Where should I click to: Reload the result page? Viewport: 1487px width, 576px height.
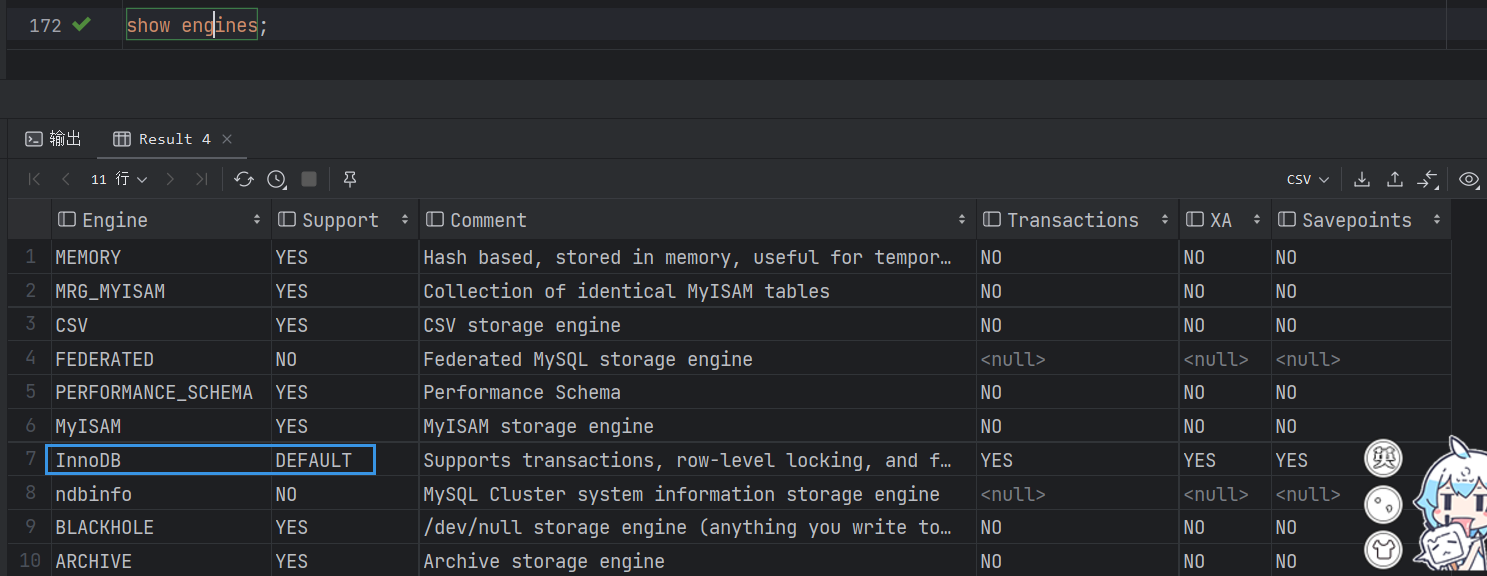244,179
